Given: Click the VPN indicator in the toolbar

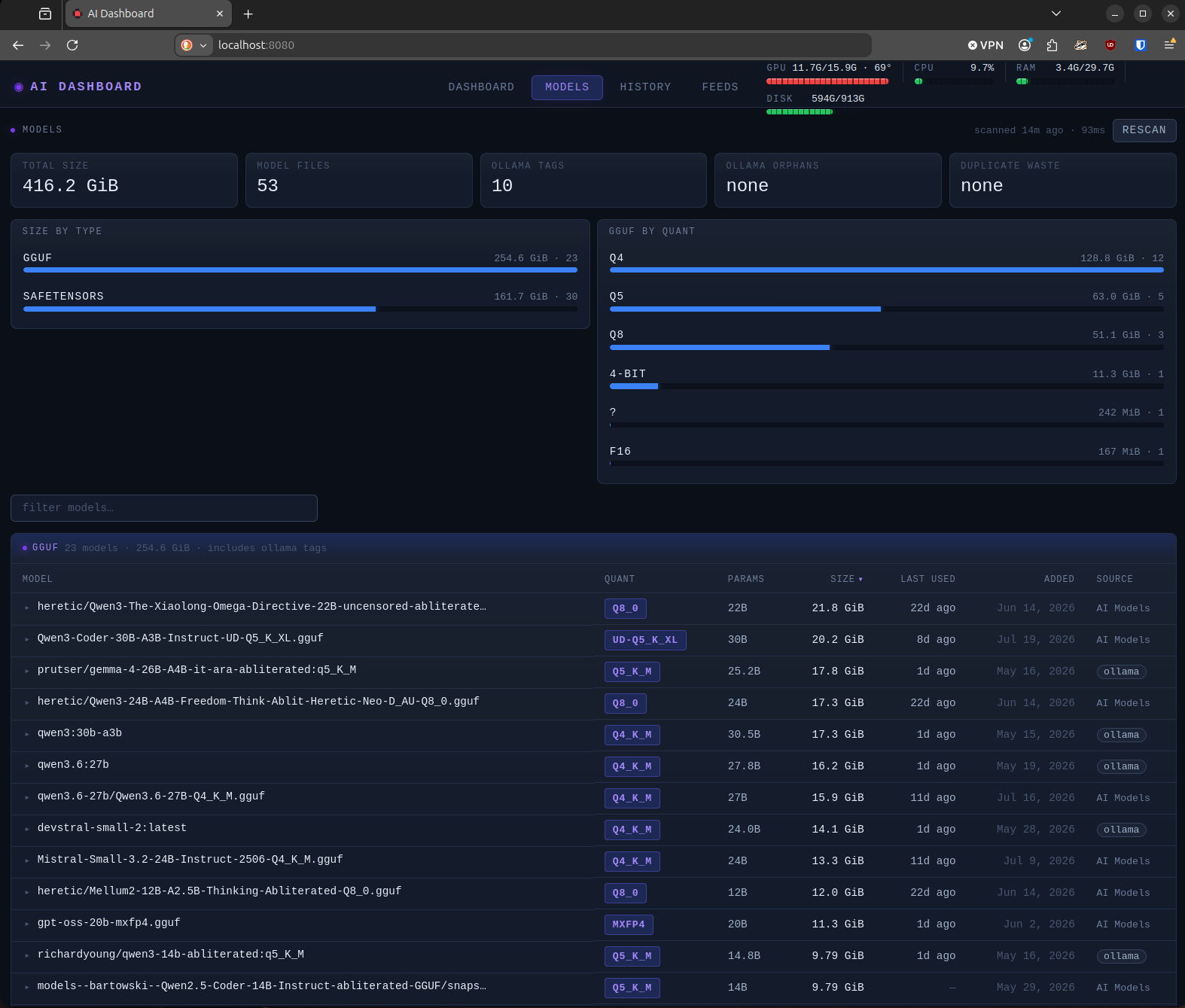Looking at the screenshot, I should click(x=985, y=45).
